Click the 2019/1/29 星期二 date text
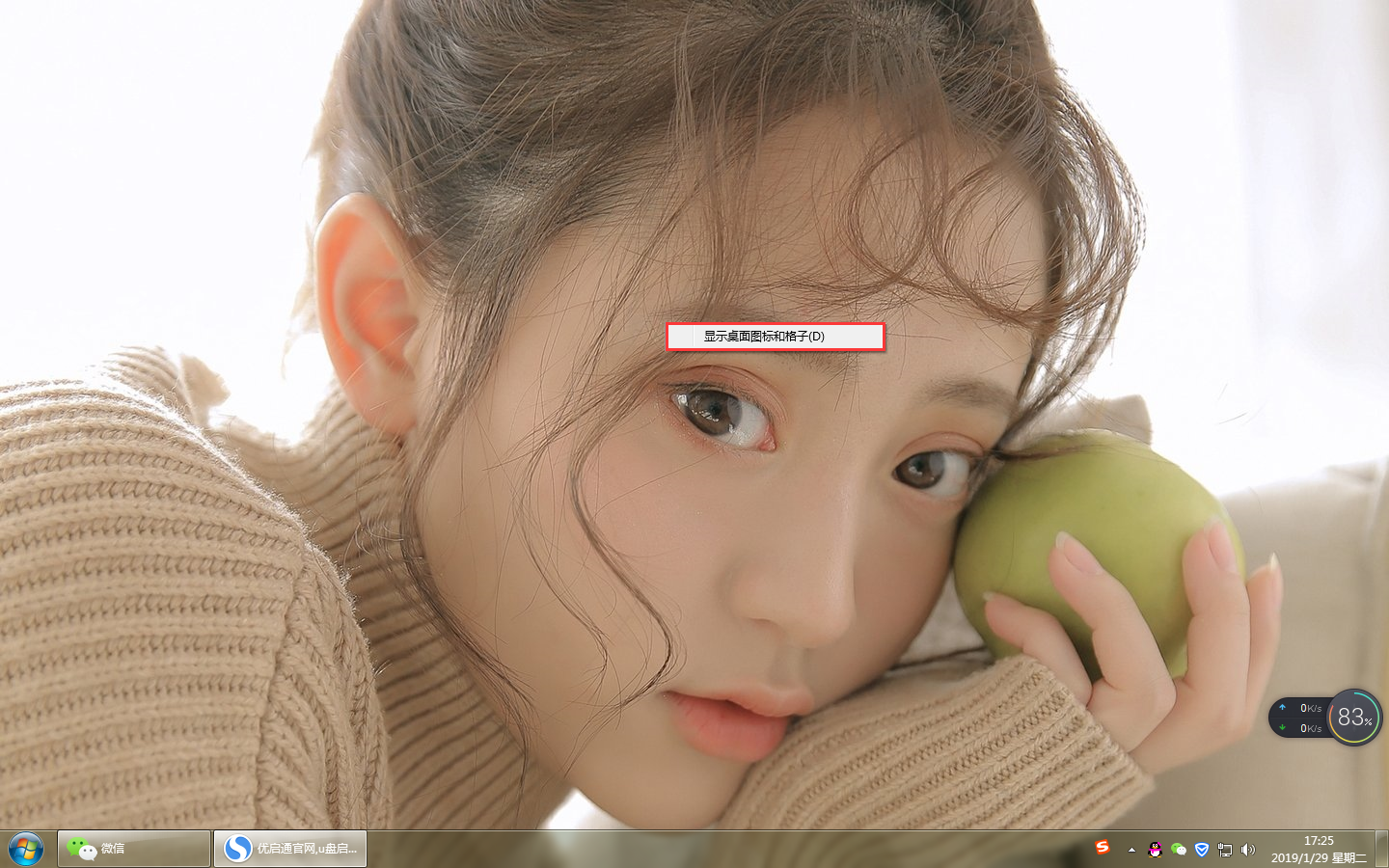The width and height of the screenshot is (1389, 868). [1319, 857]
